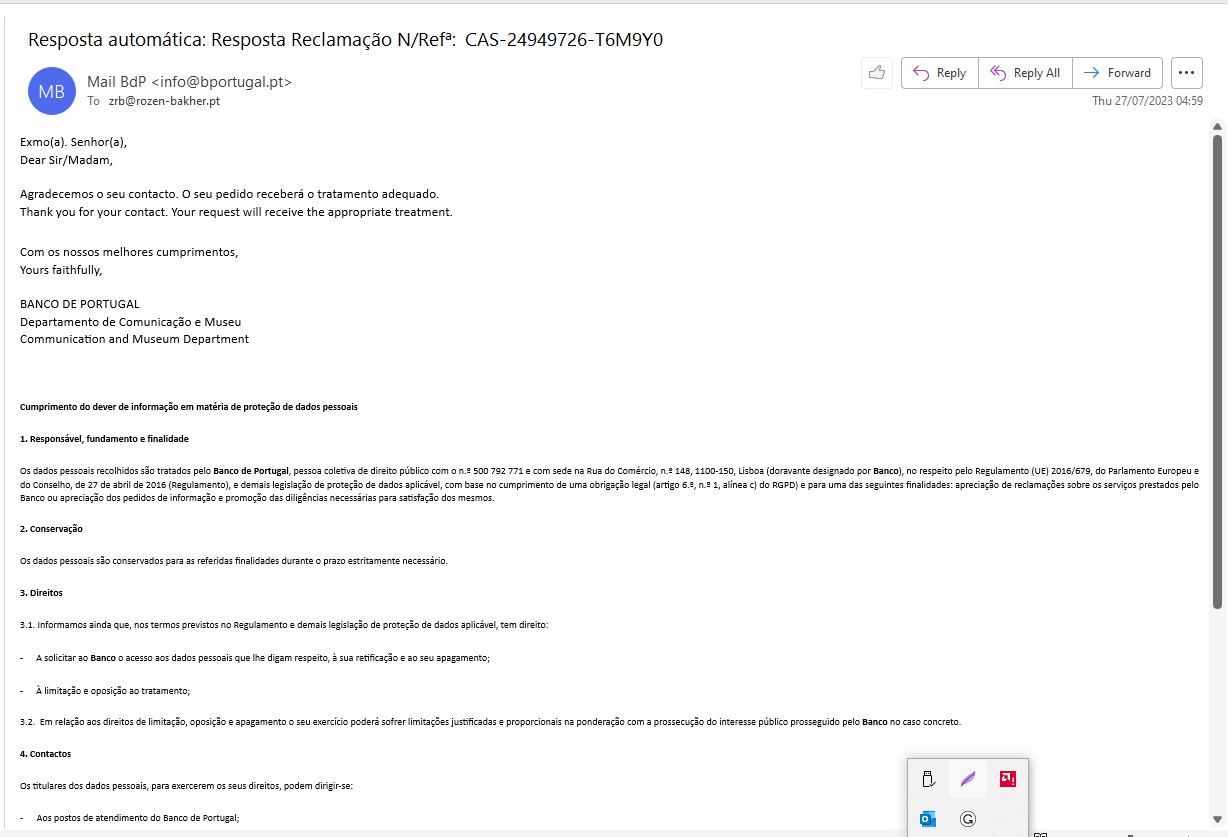
Task: Click recipient zrb@rozen-bakher.pt
Action: [x=164, y=101]
